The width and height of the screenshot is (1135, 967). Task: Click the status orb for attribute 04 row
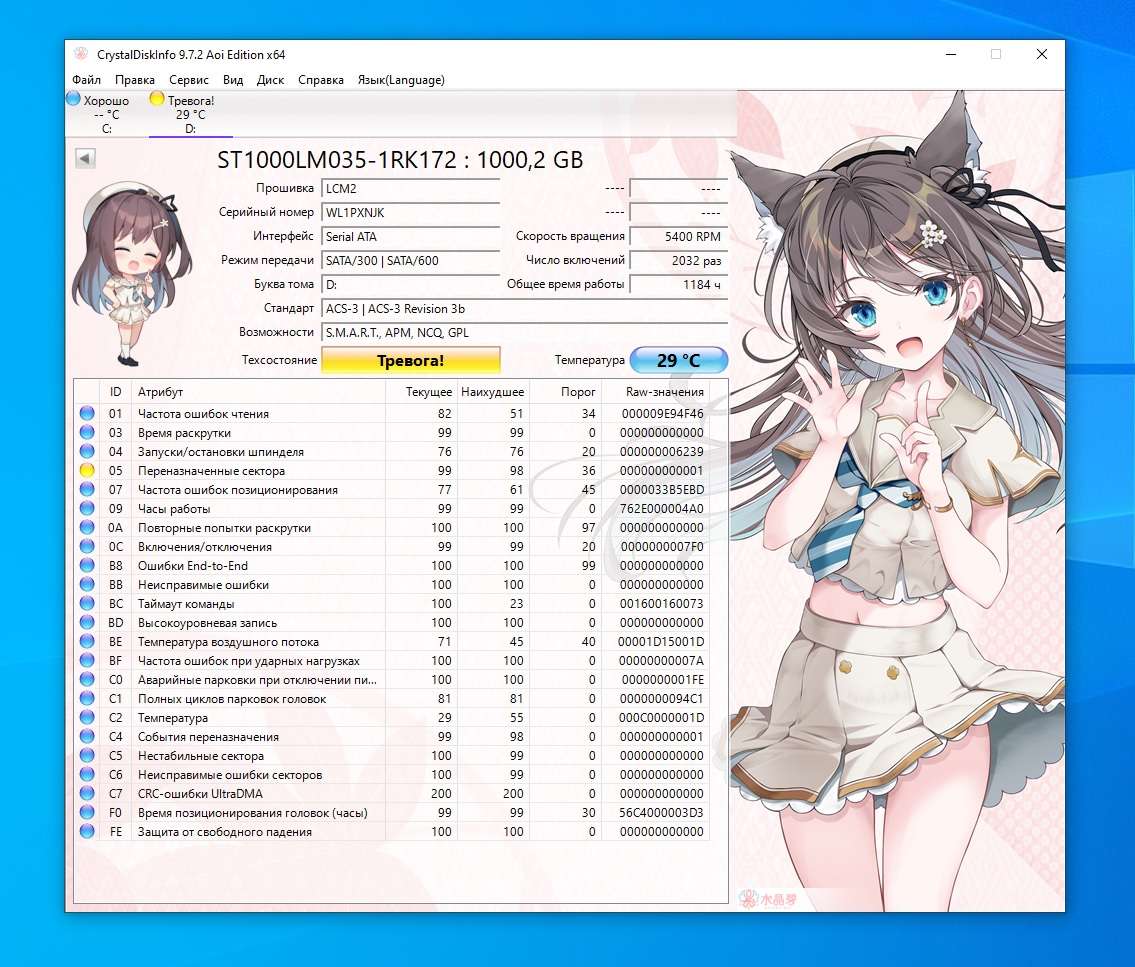pyautogui.click(x=87, y=452)
